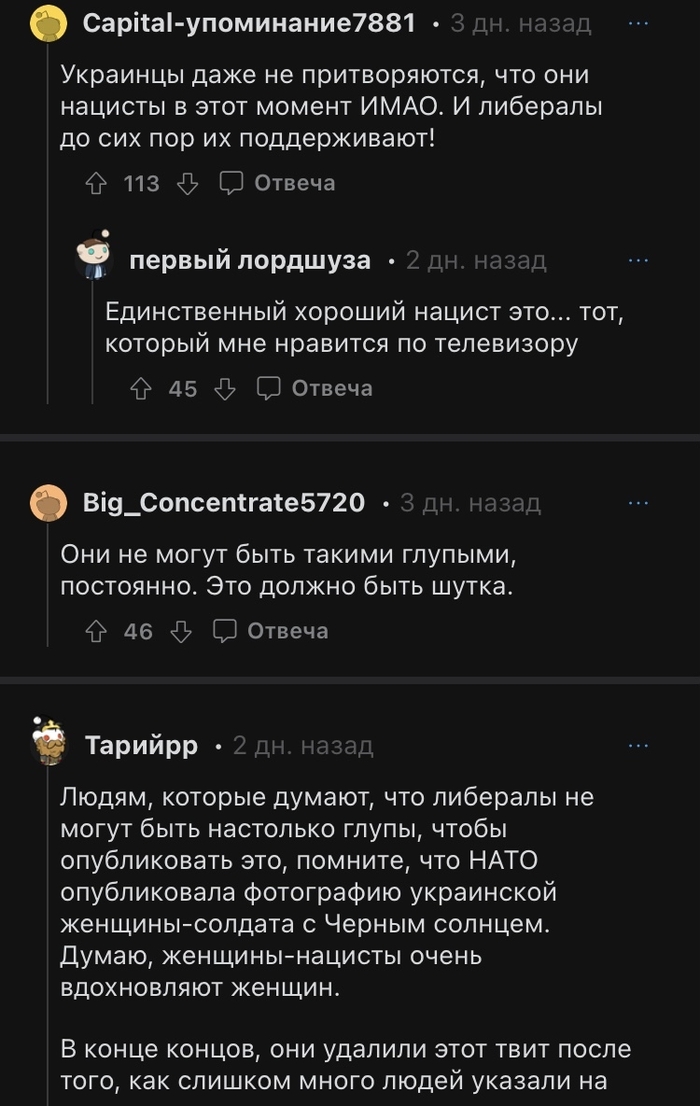
Task: Open Тарийрр avatar icon
Action: coord(50,742)
